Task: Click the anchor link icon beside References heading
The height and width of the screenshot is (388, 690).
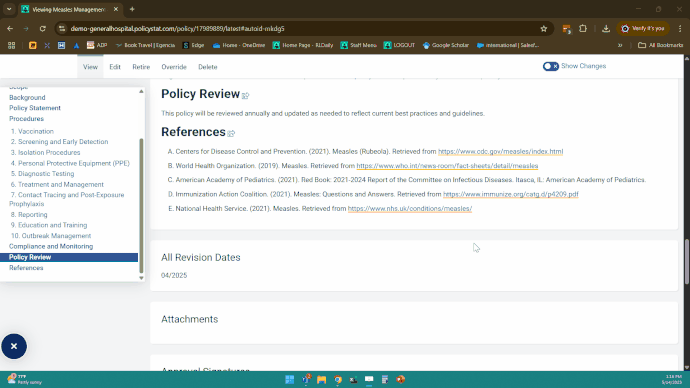Action: coord(231,133)
